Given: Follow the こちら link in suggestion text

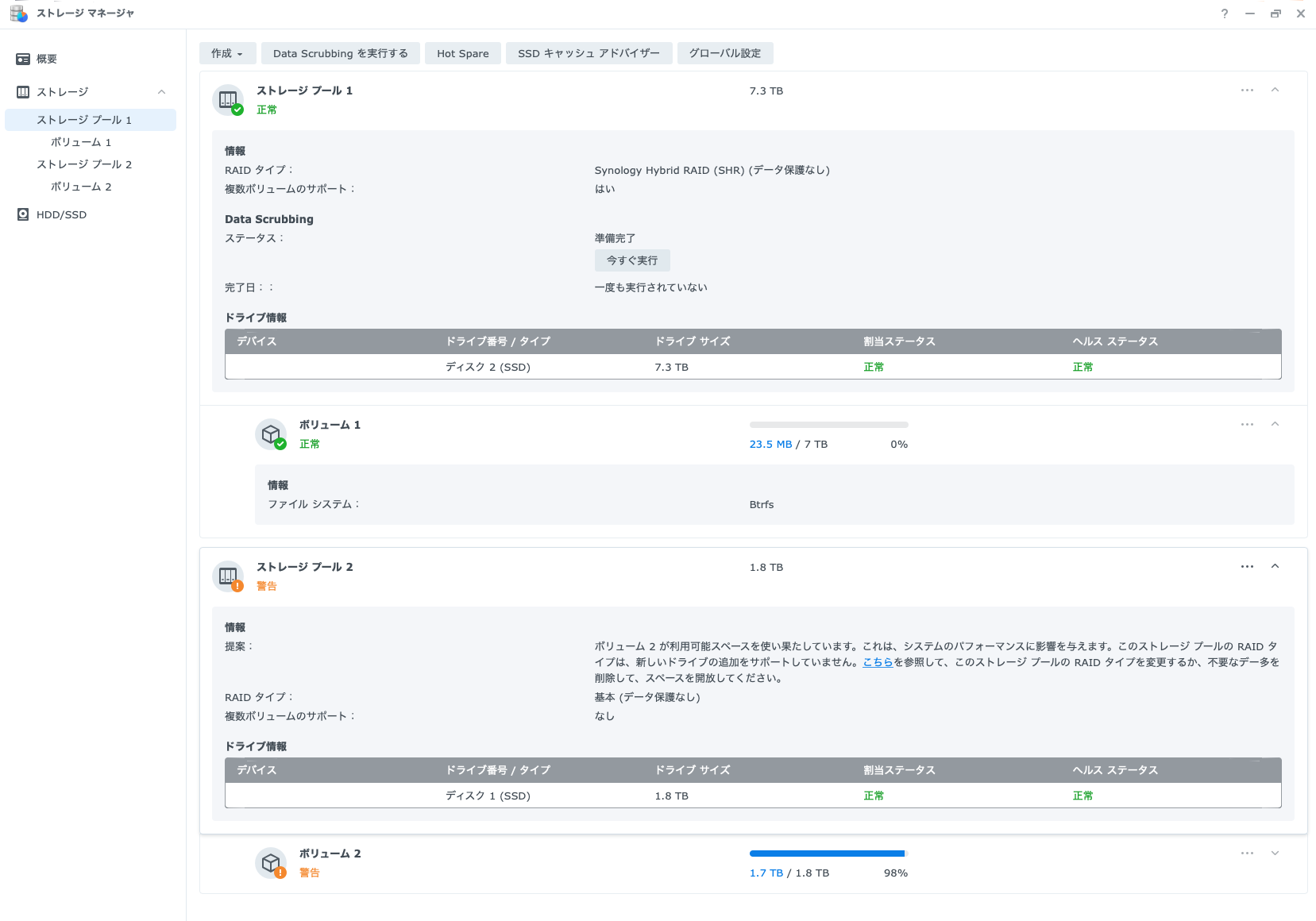Looking at the screenshot, I should [x=878, y=662].
